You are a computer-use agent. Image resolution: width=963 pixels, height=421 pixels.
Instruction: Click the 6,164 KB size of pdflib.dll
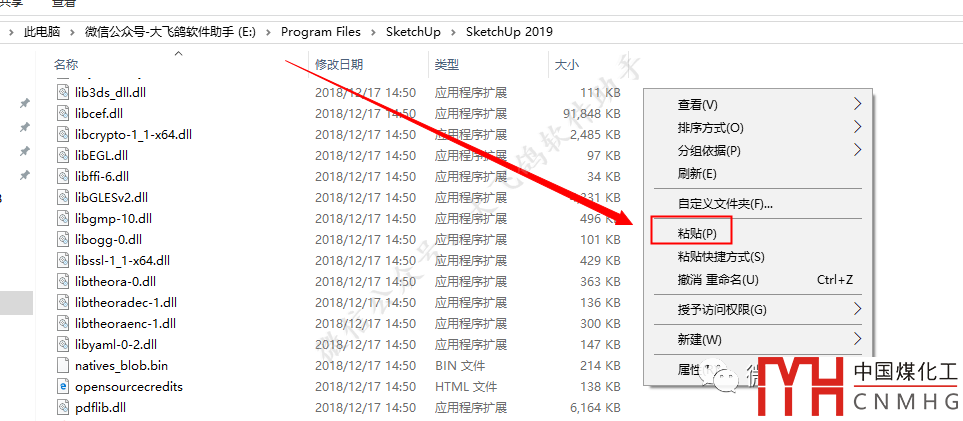[x=595, y=407]
